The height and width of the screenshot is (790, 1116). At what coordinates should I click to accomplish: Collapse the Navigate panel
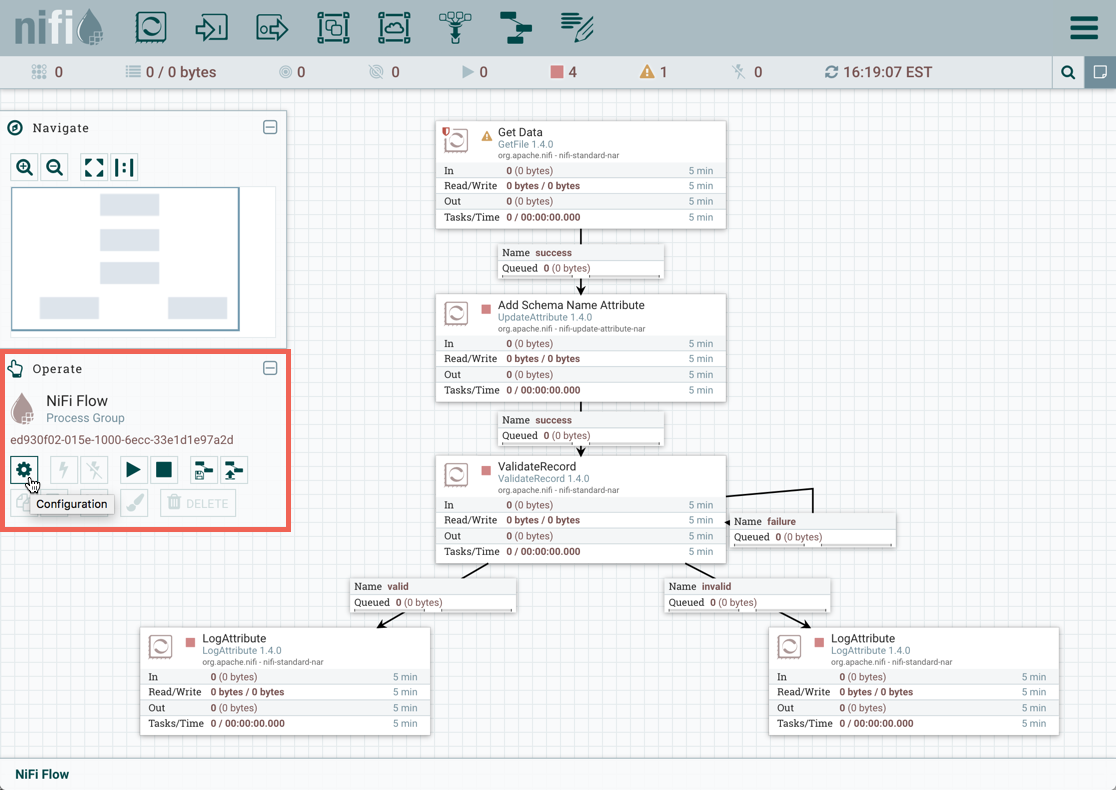click(270, 127)
